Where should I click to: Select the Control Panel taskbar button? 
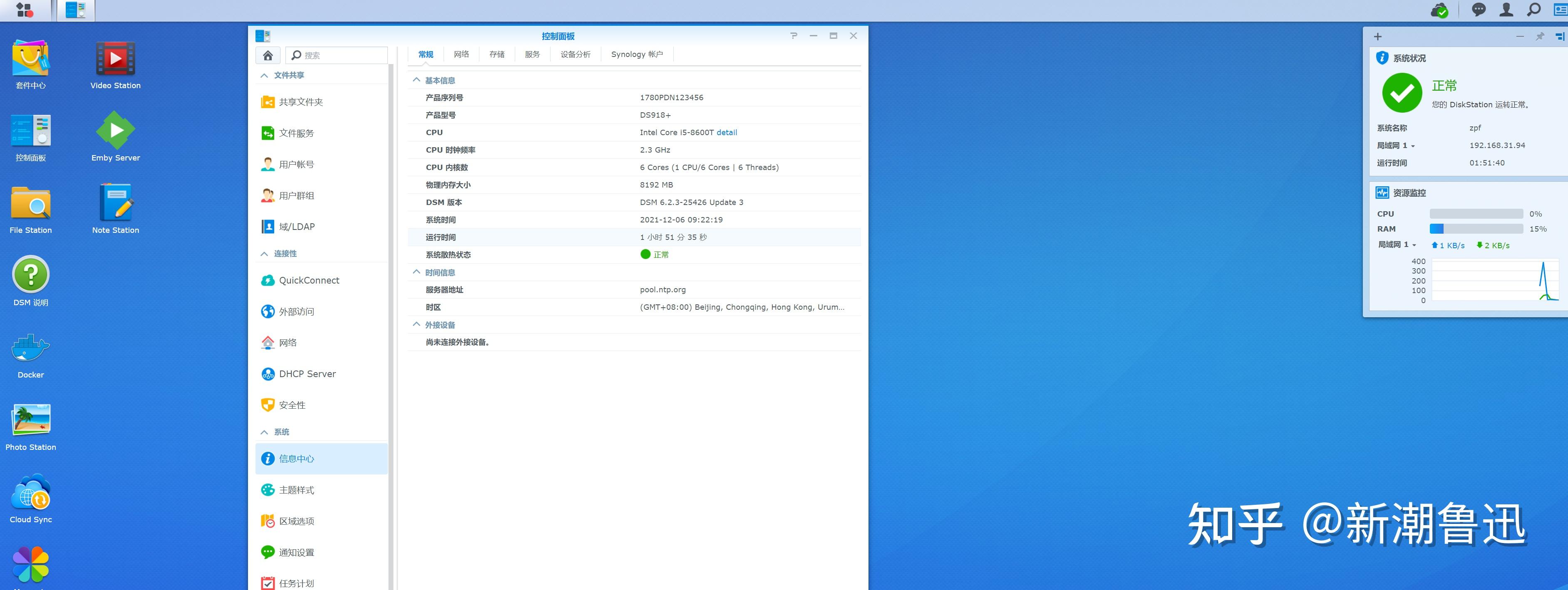[x=76, y=10]
